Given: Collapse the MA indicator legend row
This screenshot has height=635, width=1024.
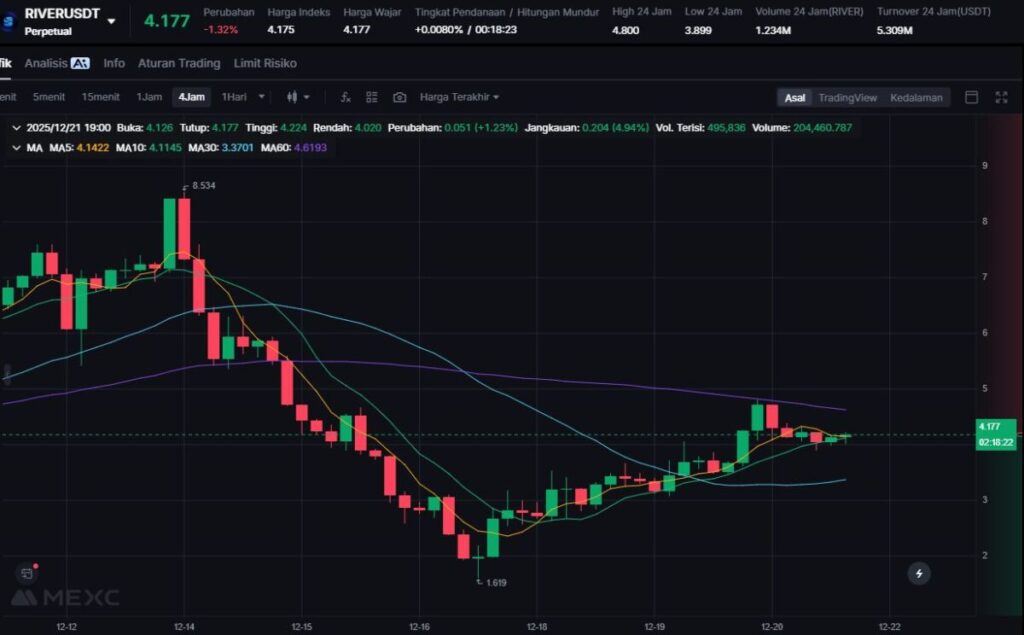Looking at the screenshot, I should pyautogui.click(x=15, y=148).
